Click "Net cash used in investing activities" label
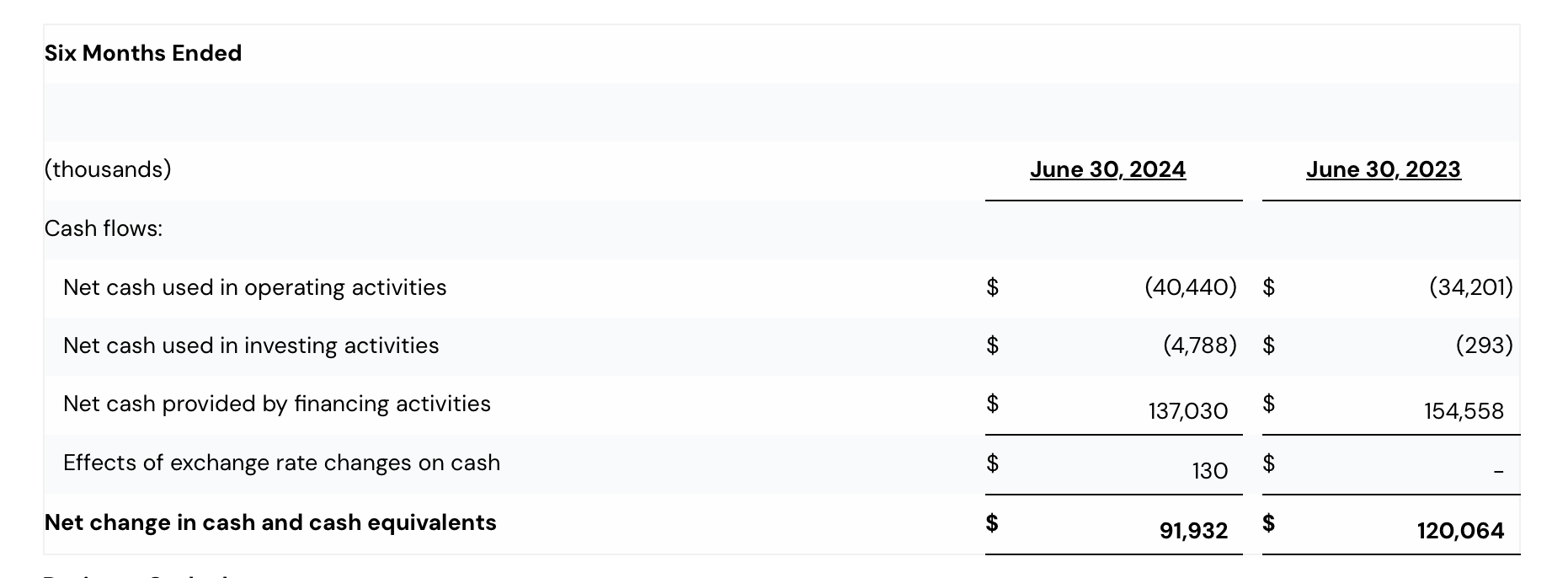The image size is (1568, 578). click(x=251, y=345)
